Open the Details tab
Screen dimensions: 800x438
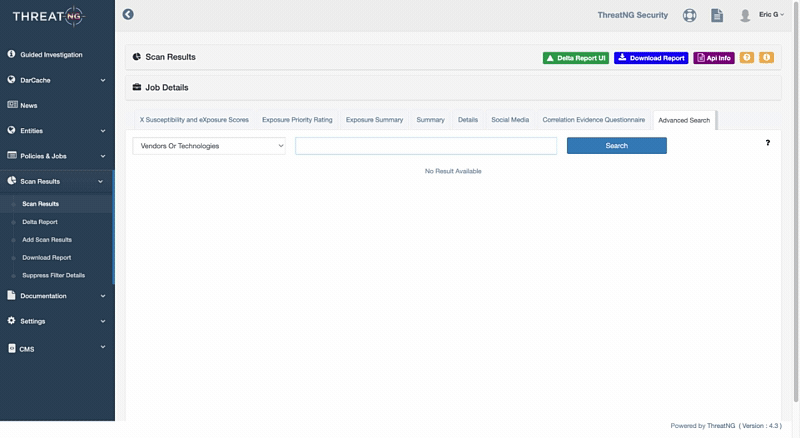pos(468,120)
